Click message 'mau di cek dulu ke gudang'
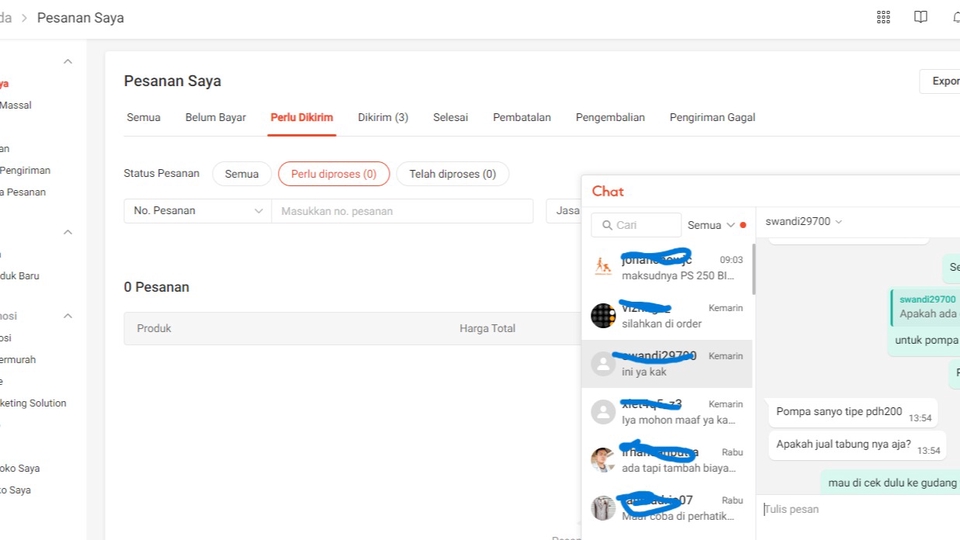The image size is (960, 540). [891, 483]
